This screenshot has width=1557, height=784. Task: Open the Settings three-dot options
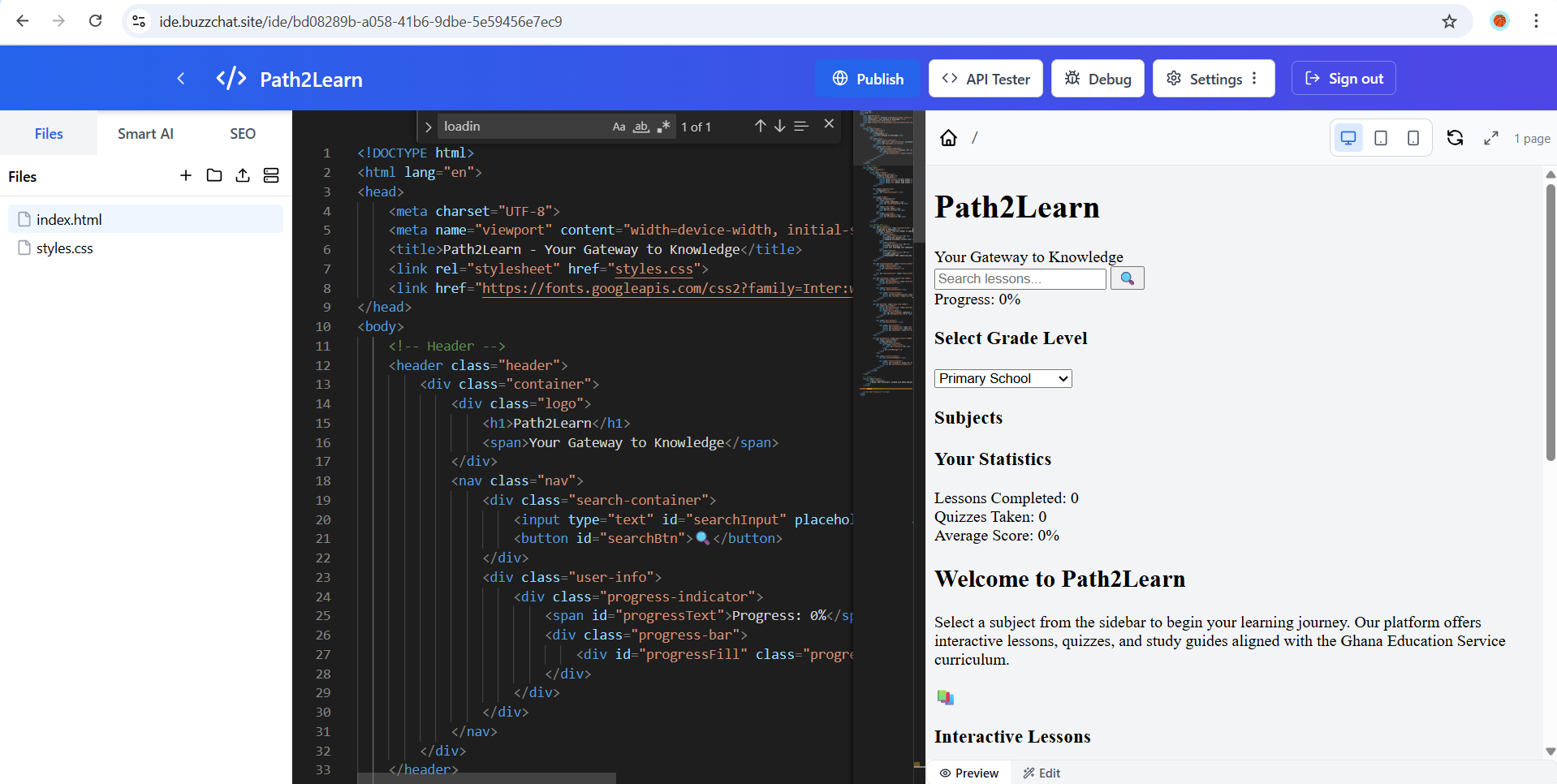coord(1255,79)
